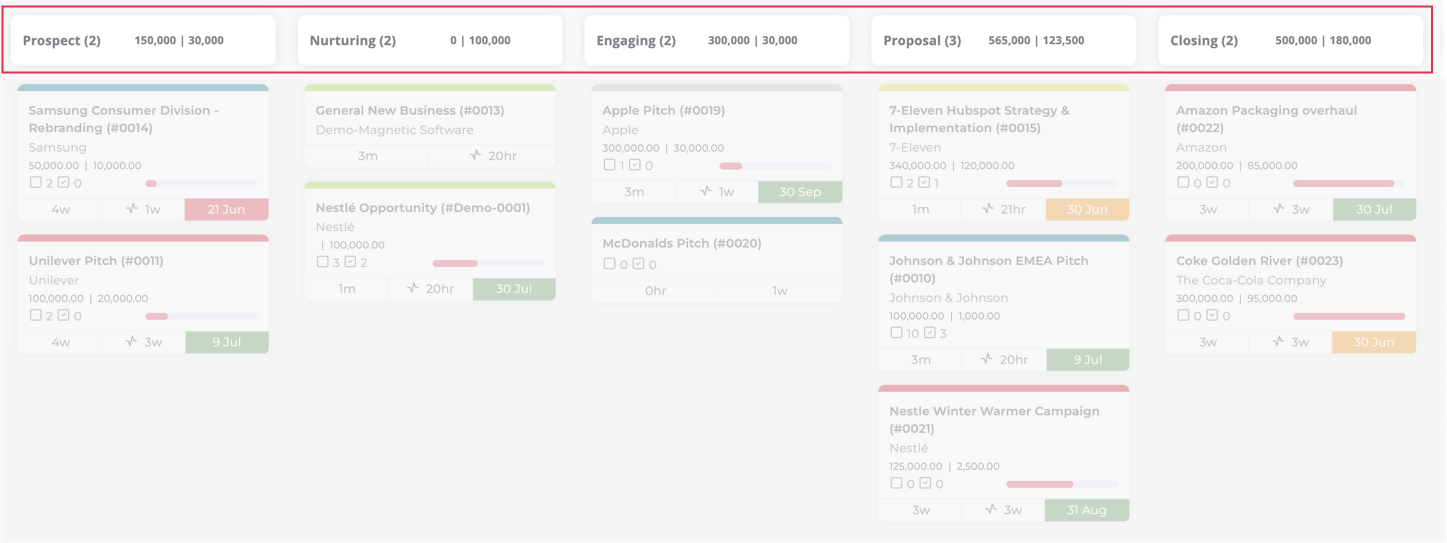
Task: Click completed-tasks tick icon on Unilever Pitch card
Action: click(x=63, y=316)
